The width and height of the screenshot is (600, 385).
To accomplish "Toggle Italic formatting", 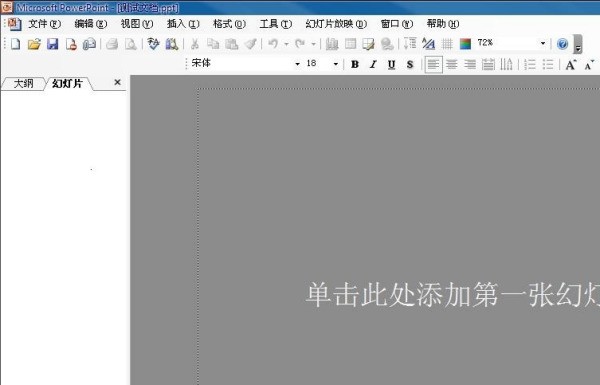I will (x=373, y=64).
